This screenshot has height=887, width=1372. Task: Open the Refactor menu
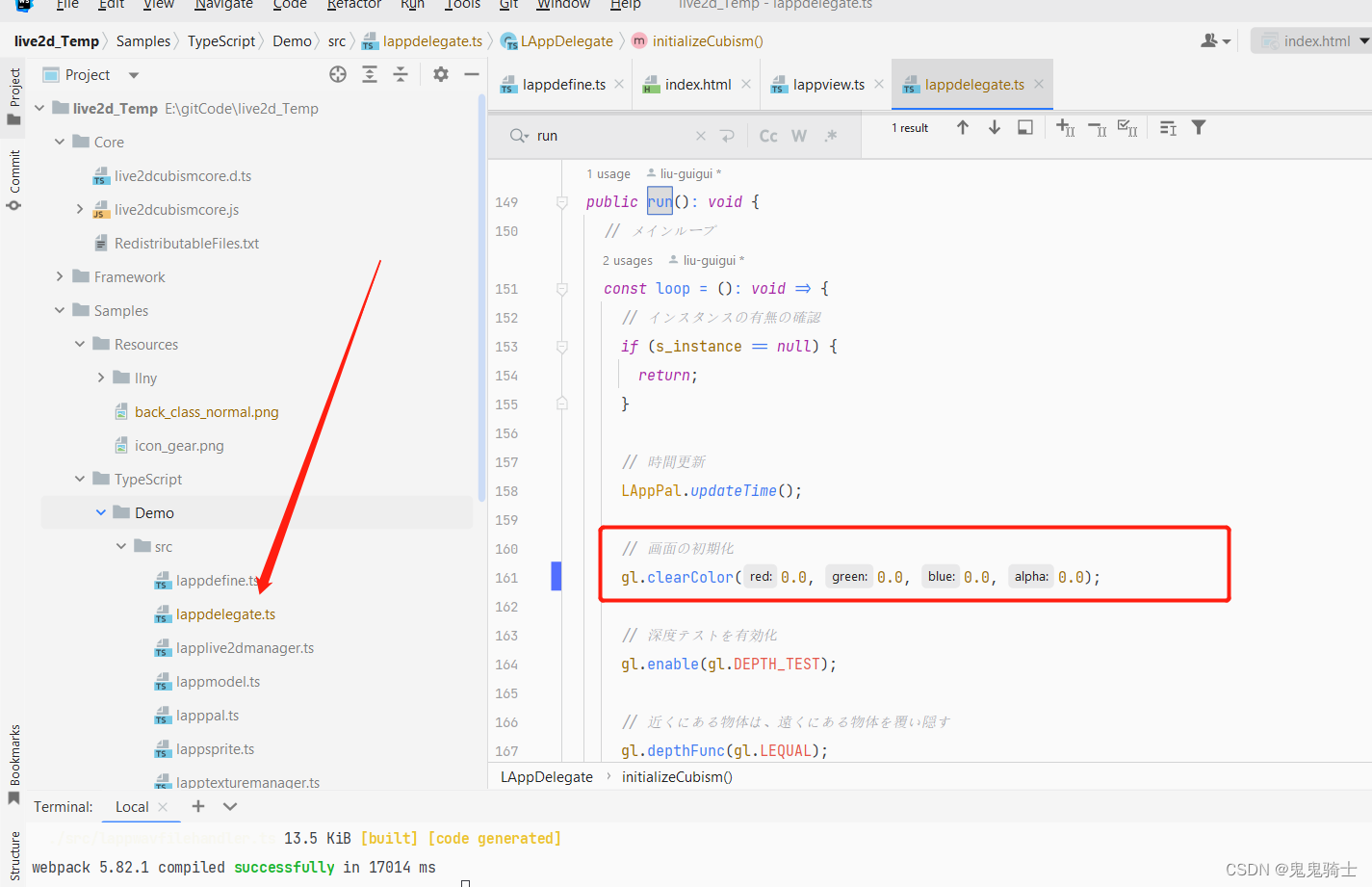click(354, 5)
